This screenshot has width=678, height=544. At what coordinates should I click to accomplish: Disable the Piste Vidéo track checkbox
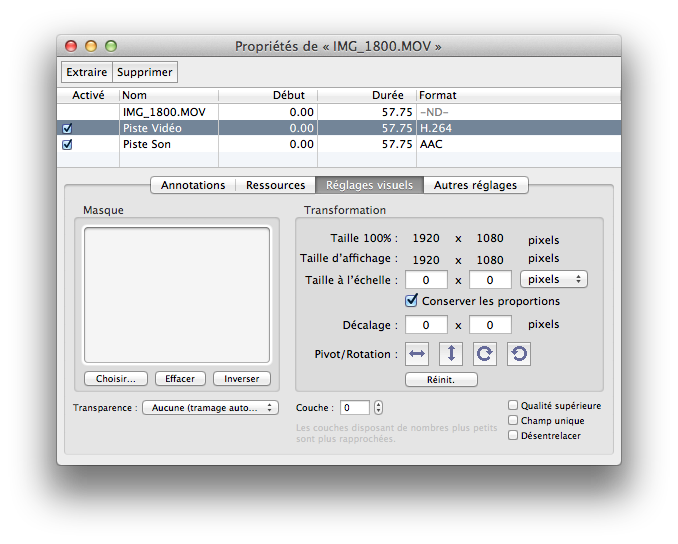67,129
